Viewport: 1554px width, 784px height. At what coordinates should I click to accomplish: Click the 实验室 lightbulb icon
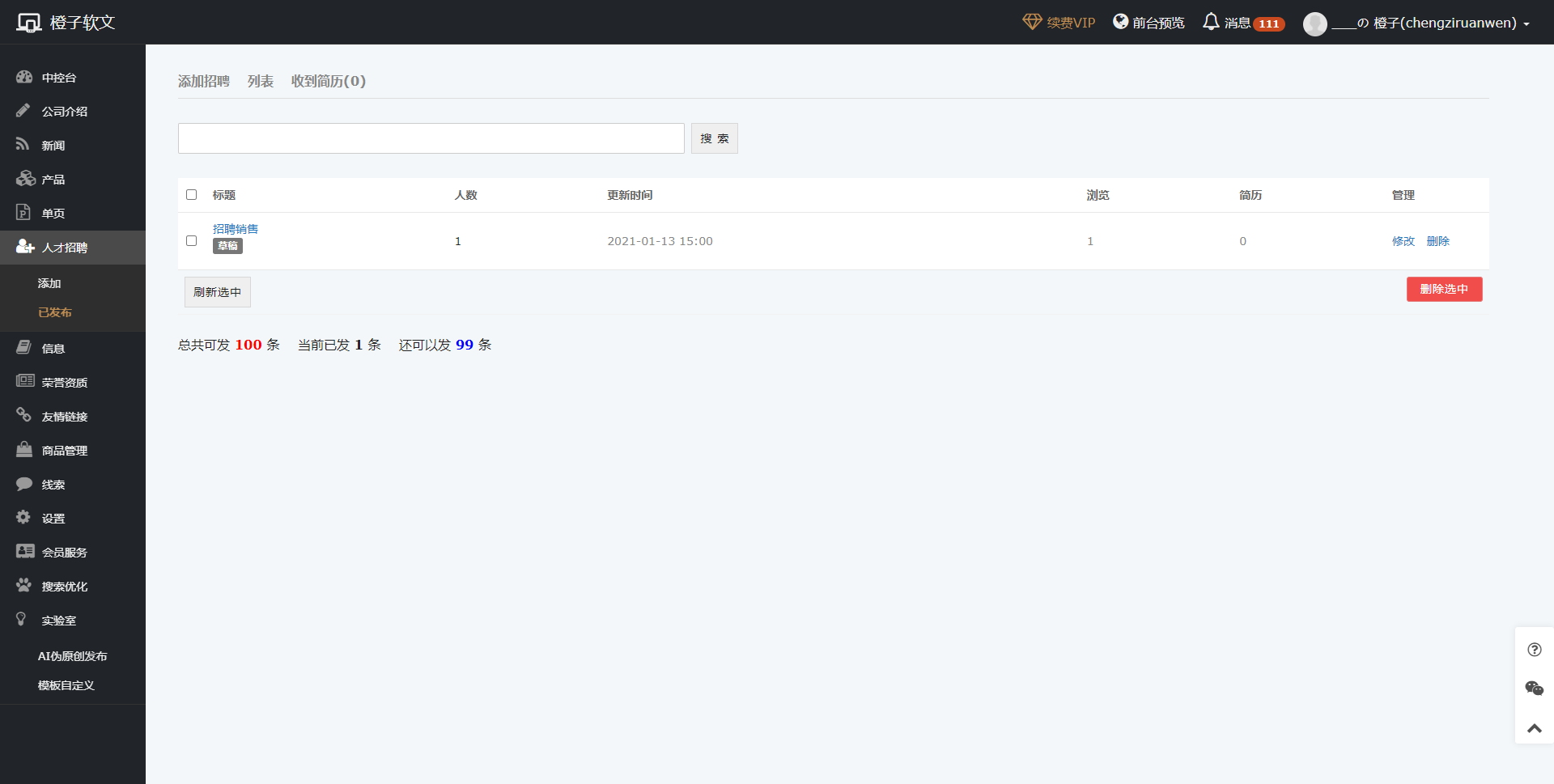21,619
